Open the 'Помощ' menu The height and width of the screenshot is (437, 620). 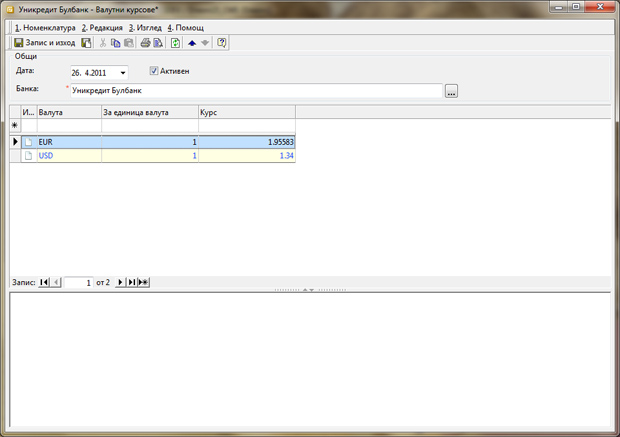click(185, 28)
